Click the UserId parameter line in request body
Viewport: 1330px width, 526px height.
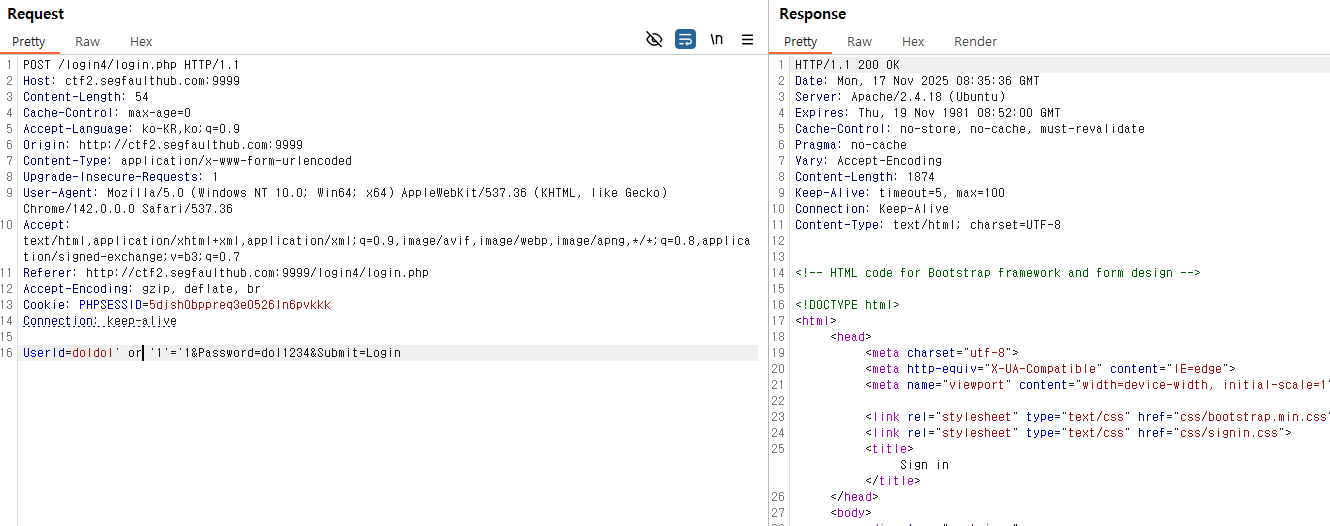[211, 353]
